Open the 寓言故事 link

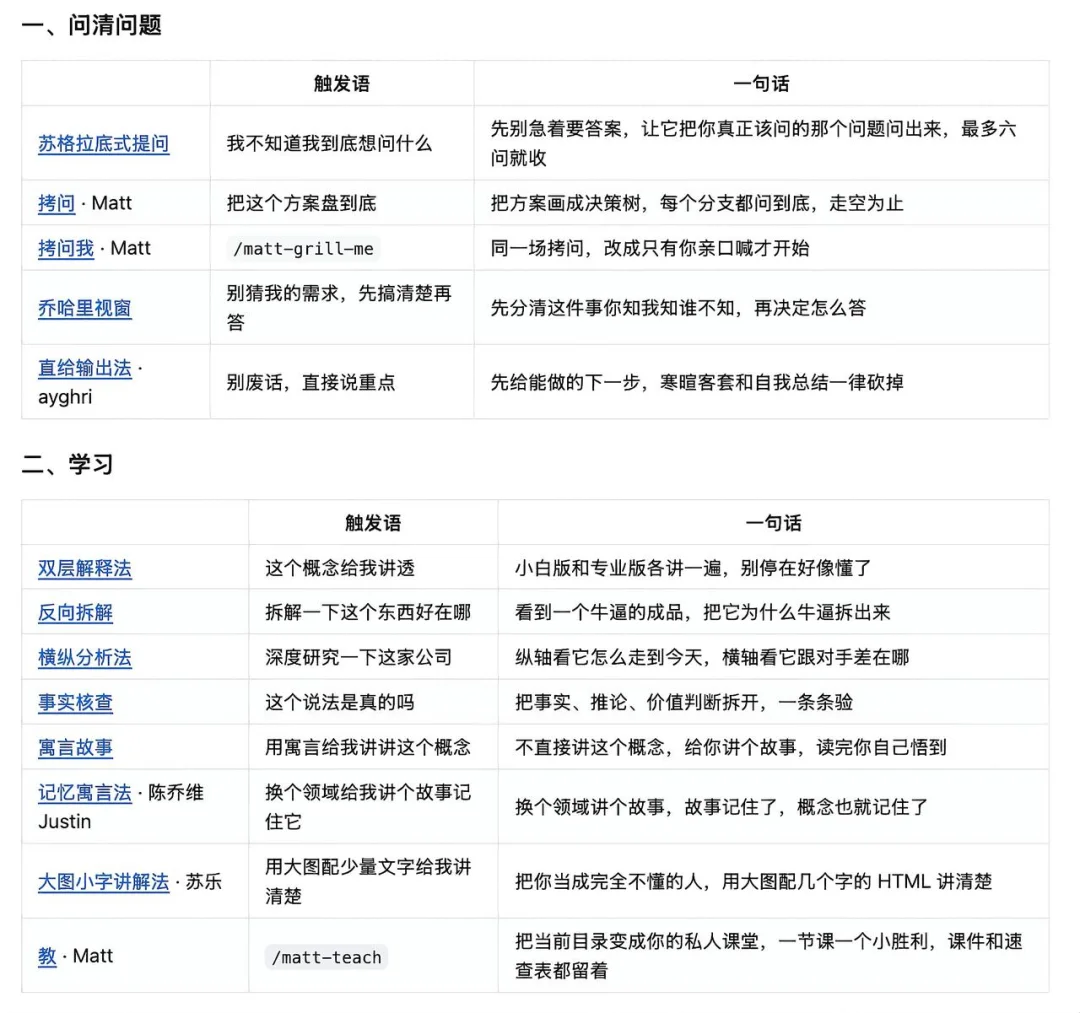[x=75, y=747]
